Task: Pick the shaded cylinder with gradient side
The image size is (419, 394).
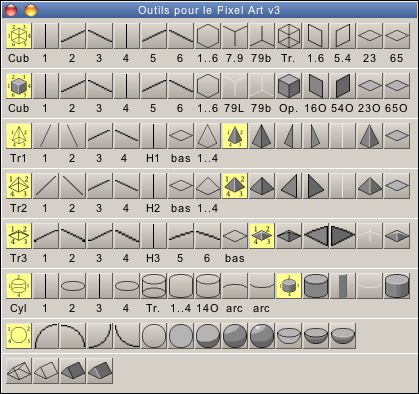Action: pyautogui.click(x=397, y=286)
